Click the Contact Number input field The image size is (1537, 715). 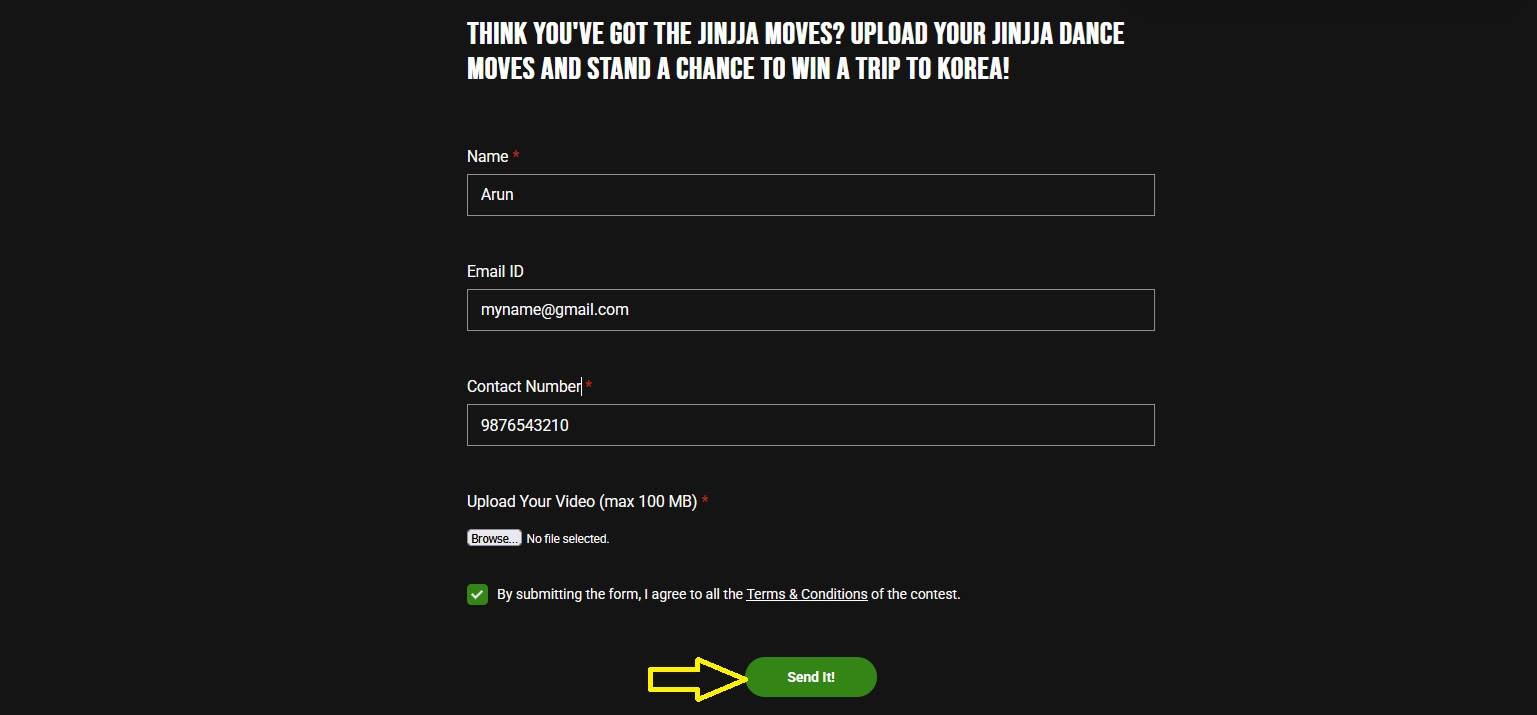click(x=810, y=425)
